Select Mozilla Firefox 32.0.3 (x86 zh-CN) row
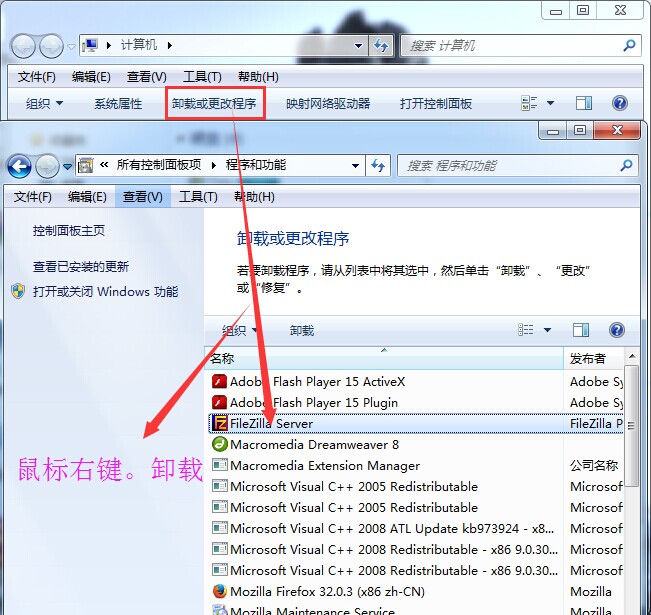Viewport: 651px width, 615px height. [415, 591]
